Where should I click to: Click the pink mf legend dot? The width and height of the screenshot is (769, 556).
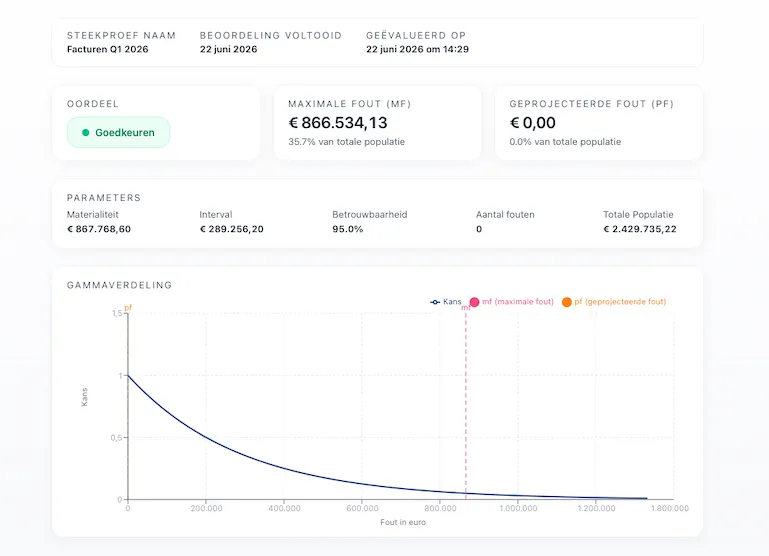pyautogui.click(x=474, y=302)
